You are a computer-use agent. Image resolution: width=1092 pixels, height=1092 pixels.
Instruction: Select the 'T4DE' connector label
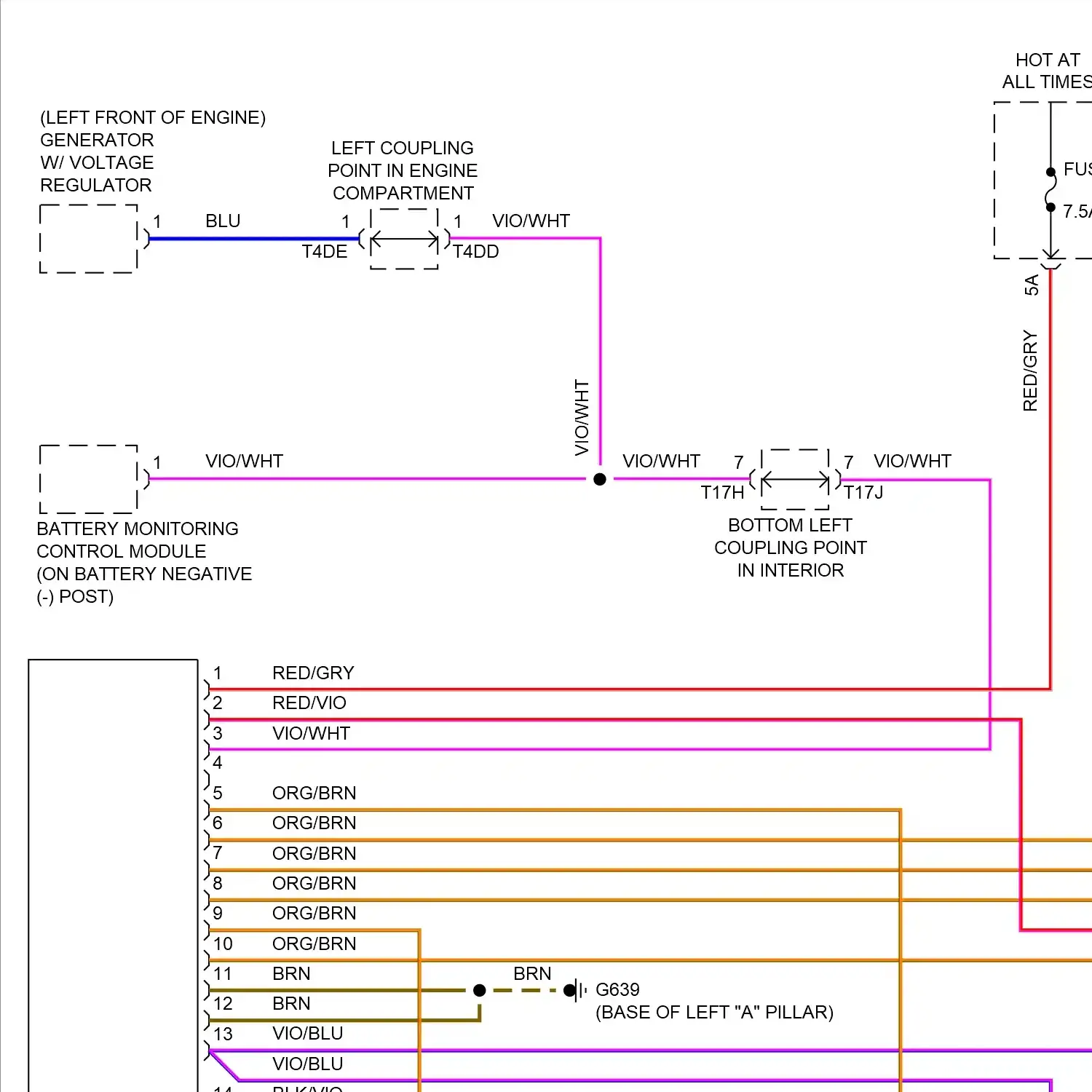click(x=325, y=251)
